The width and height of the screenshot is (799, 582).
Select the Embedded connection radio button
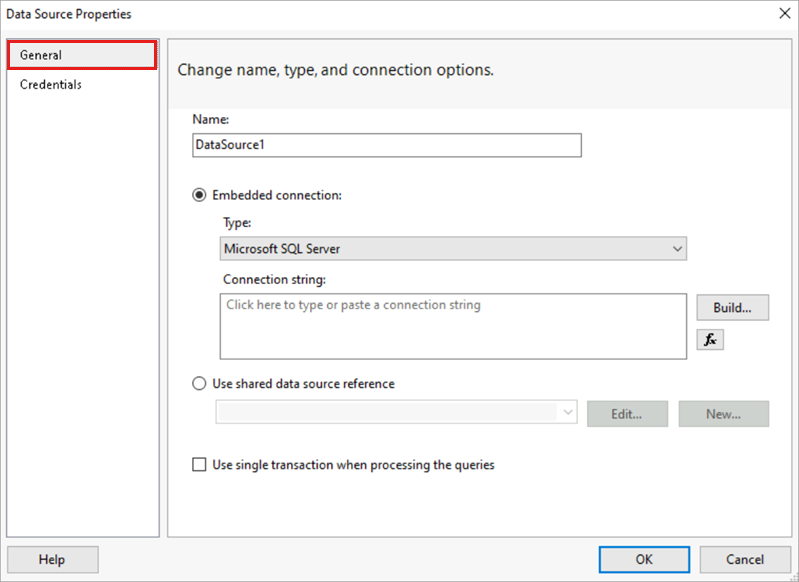[200, 195]
